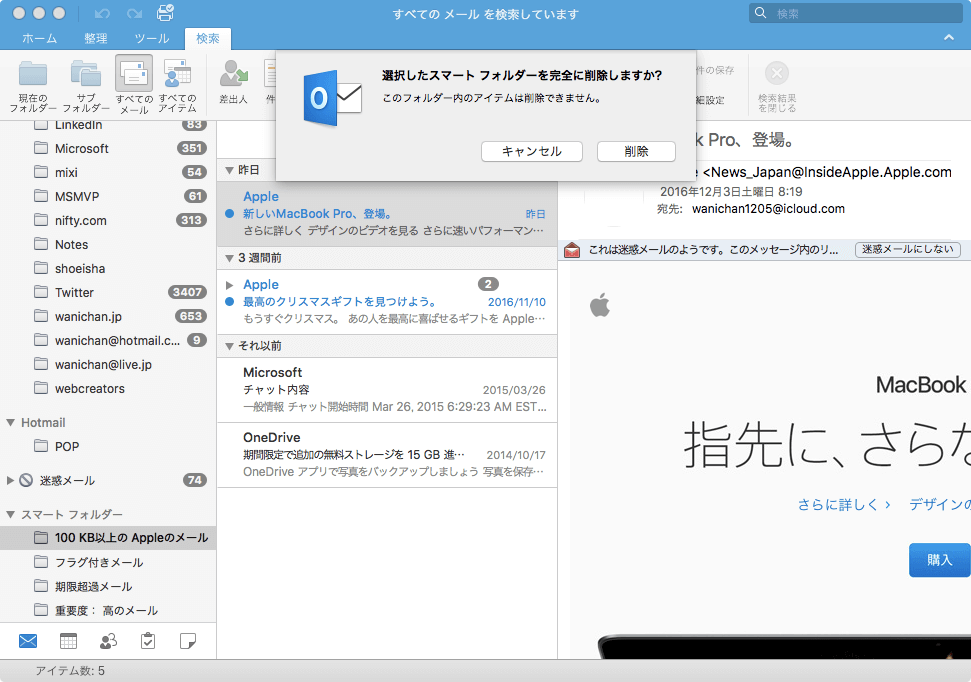Select the Notes folder
The image size is (971, 682).
click(x=108, y=245)
